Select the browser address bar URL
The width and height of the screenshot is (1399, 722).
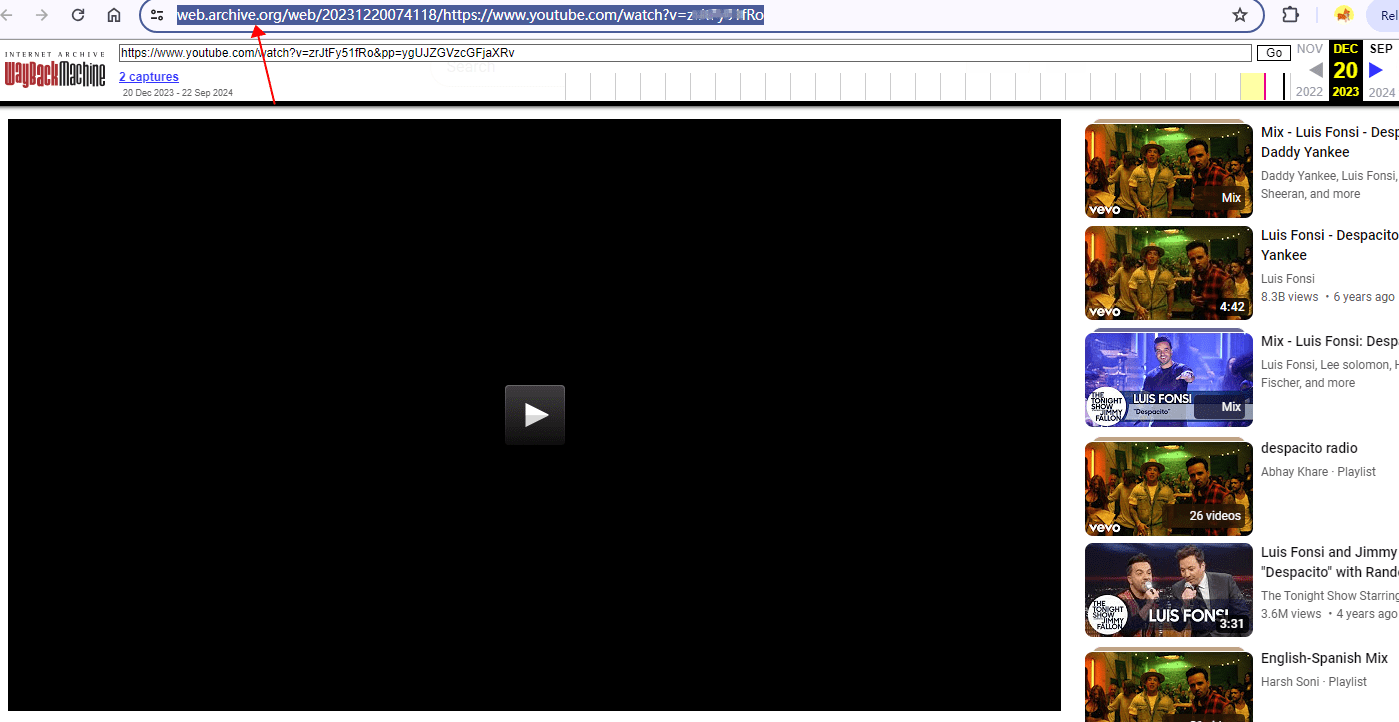470,15
